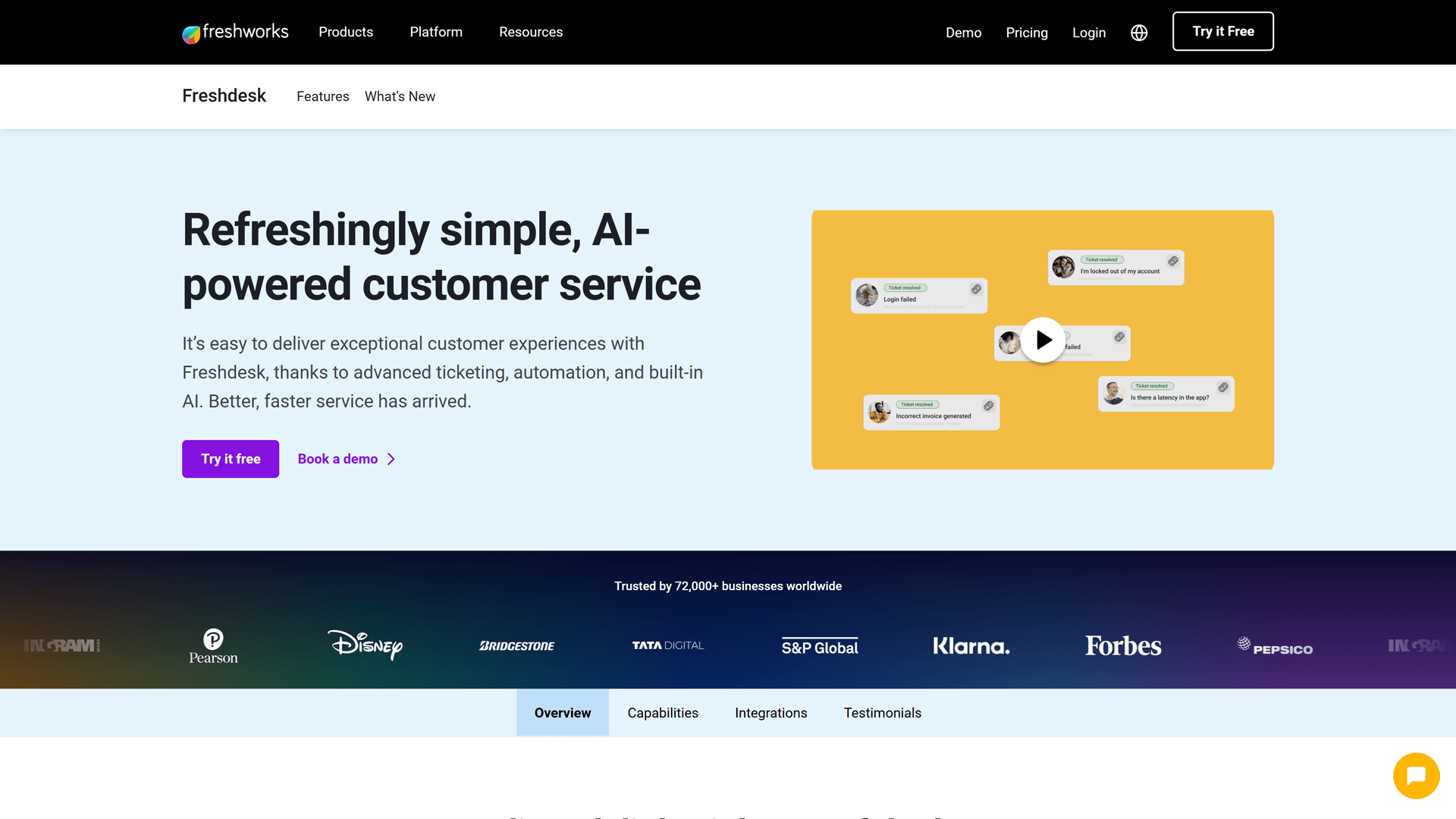This screenshot has height=819, width=1456.
Task: Open the language globe selector
Action: tap(1139, 33)
